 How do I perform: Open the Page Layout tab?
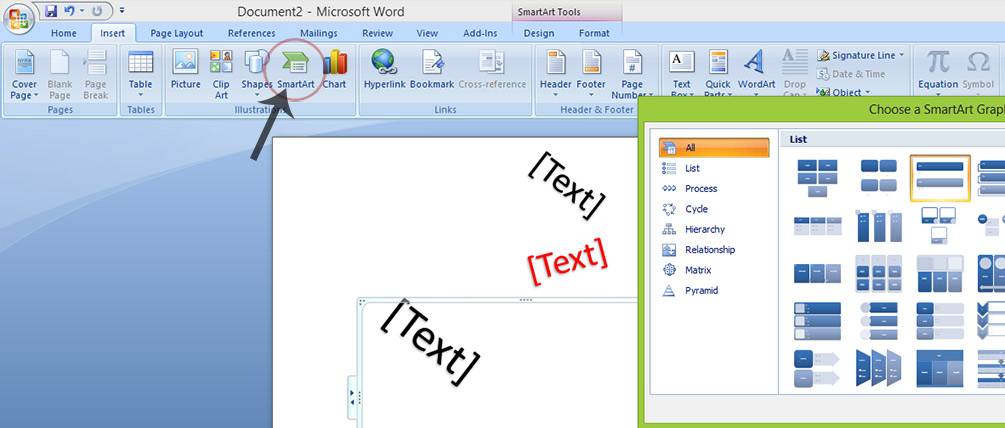point(176,33)
